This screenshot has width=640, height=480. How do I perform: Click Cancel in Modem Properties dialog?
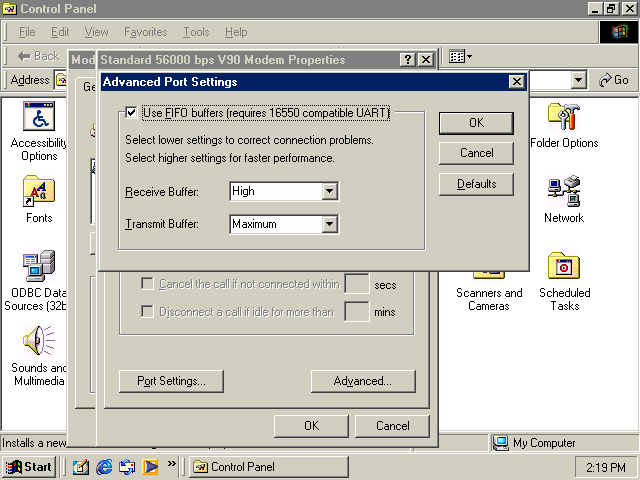click(392, 426)
